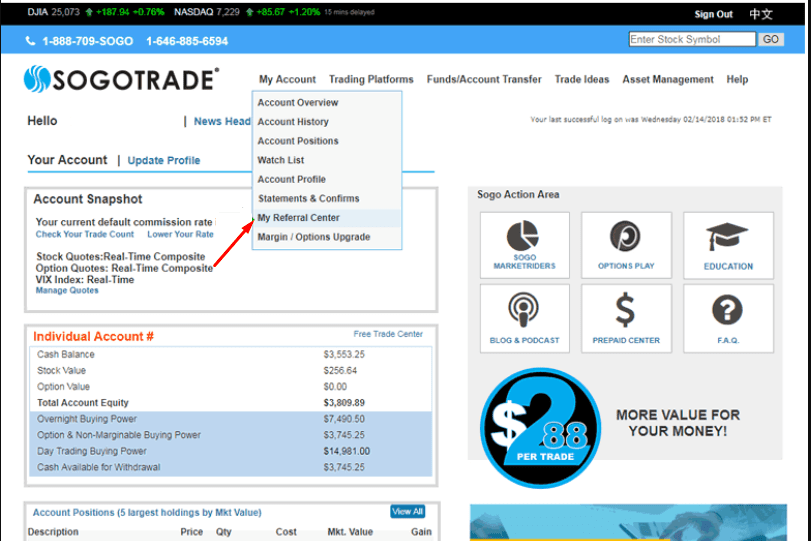
Task: Open the Help menu
Action: [737, 79]
